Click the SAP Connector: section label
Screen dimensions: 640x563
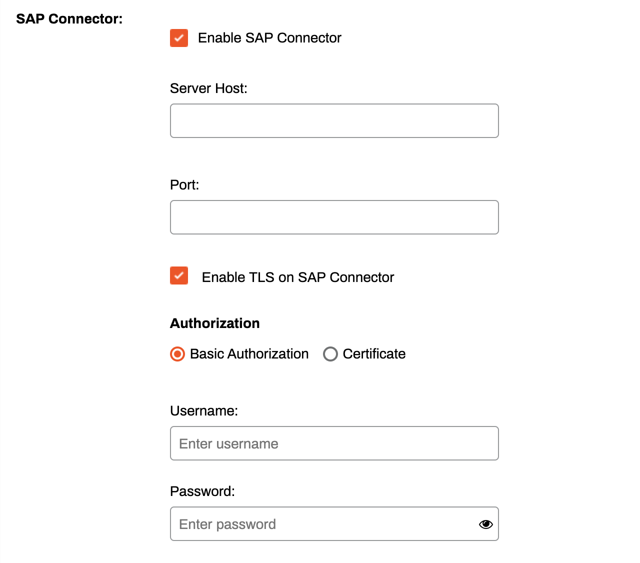tap(69, 19)
